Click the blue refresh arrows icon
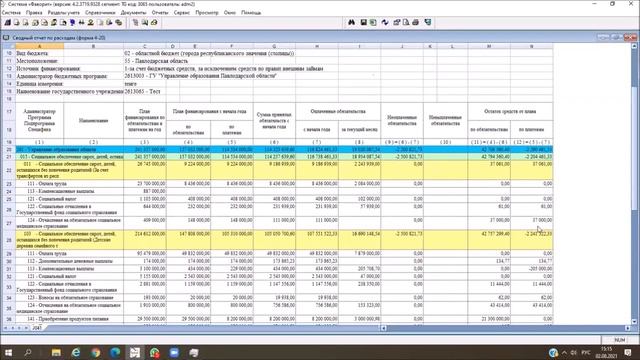The image size is (640, 360). [x=385, y=22]
